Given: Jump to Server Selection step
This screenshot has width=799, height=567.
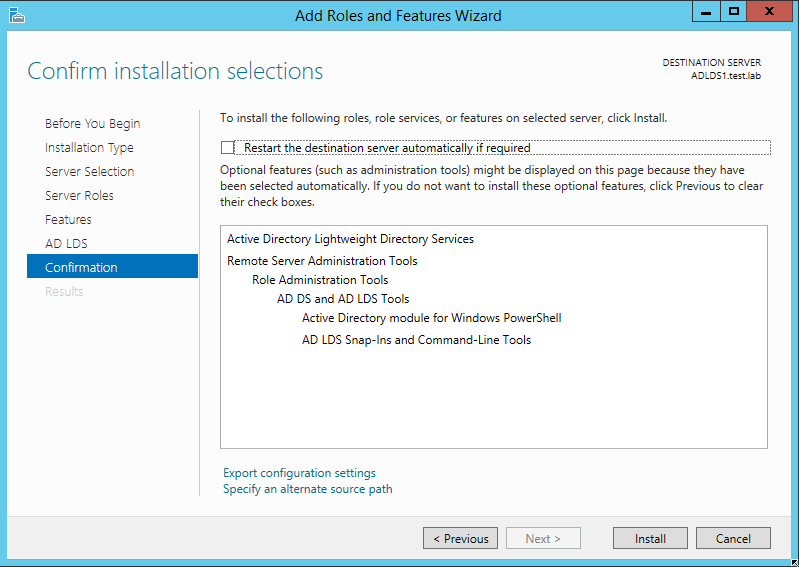Looking at the screenshot, I should 90,172.
